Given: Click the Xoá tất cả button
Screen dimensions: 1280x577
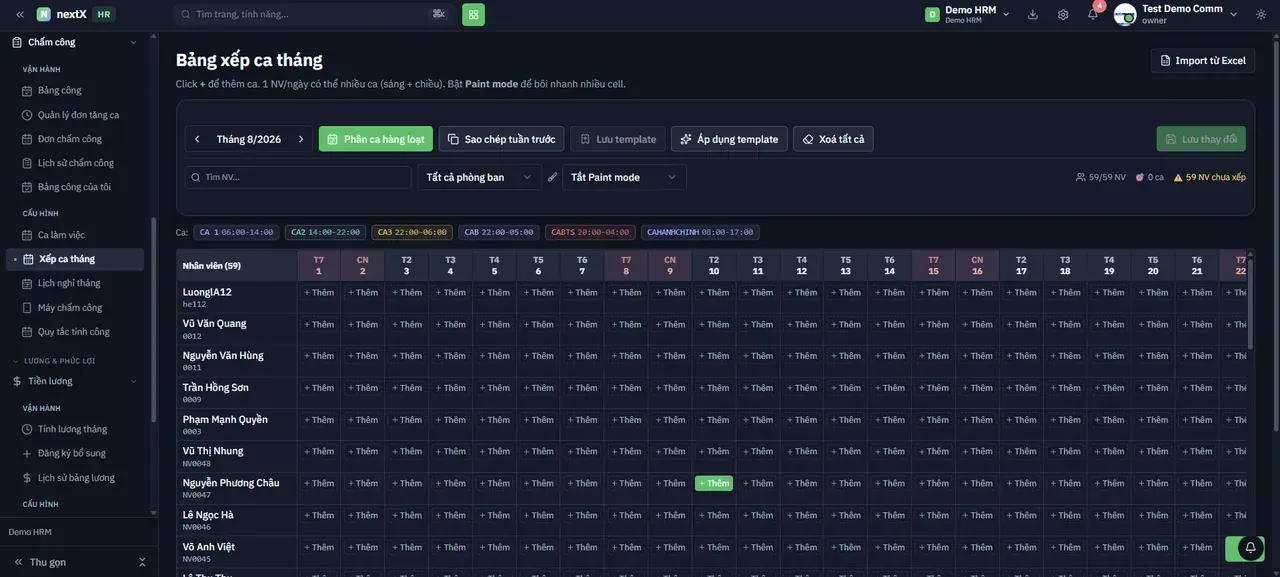Looking at the screenshot, I should coord(833,139).
